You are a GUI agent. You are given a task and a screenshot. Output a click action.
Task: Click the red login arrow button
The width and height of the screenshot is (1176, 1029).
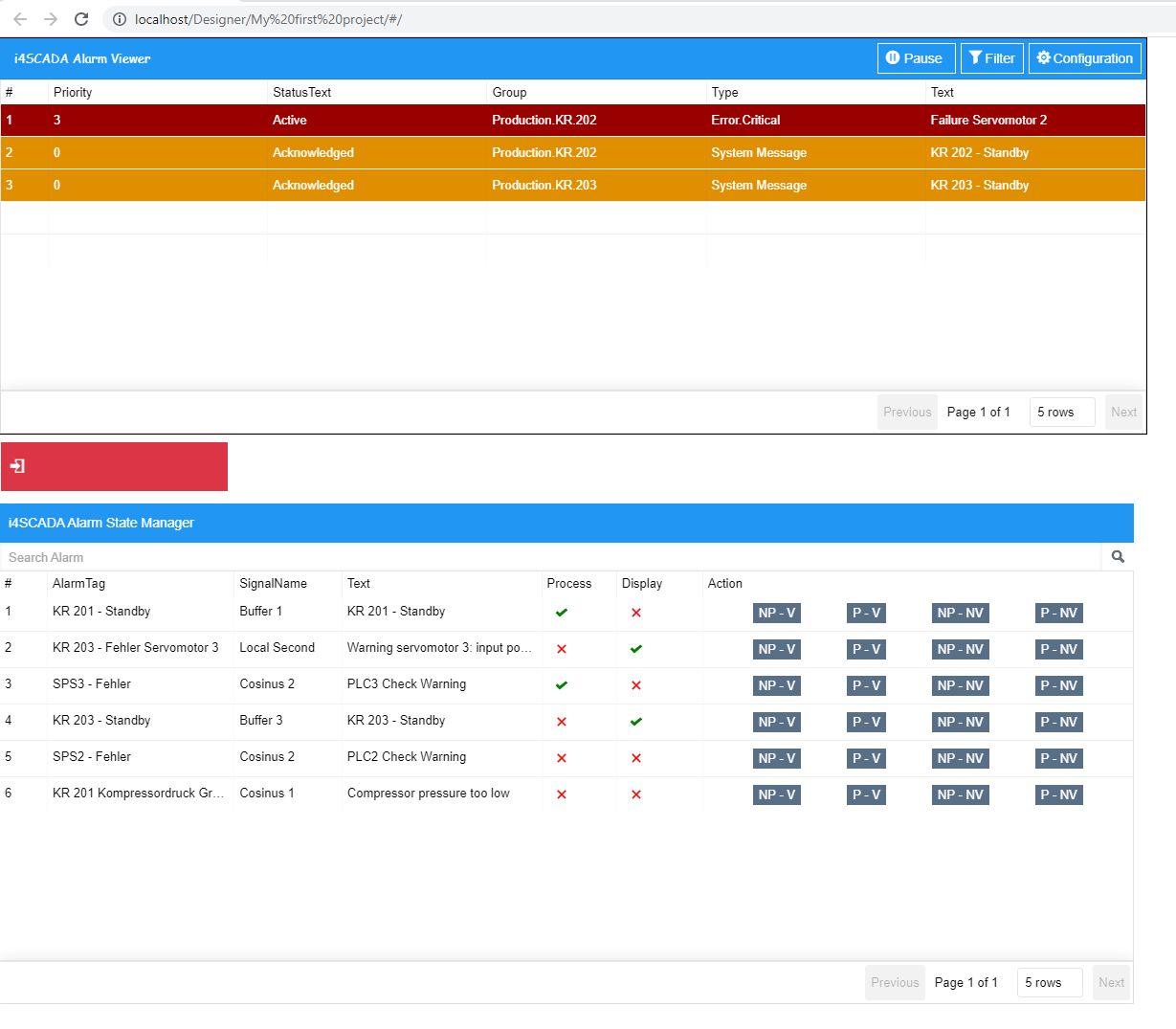point(114,466)
